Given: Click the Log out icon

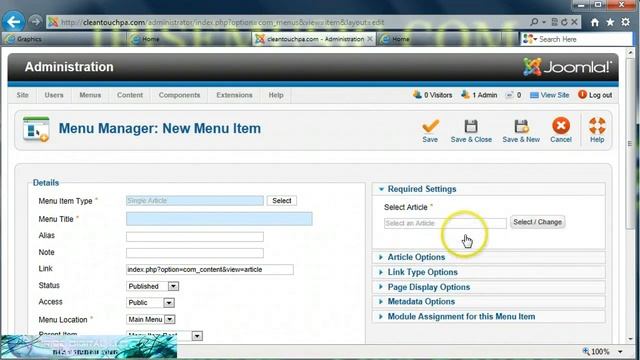Looking at the screenshot, I should click(582, 95).
